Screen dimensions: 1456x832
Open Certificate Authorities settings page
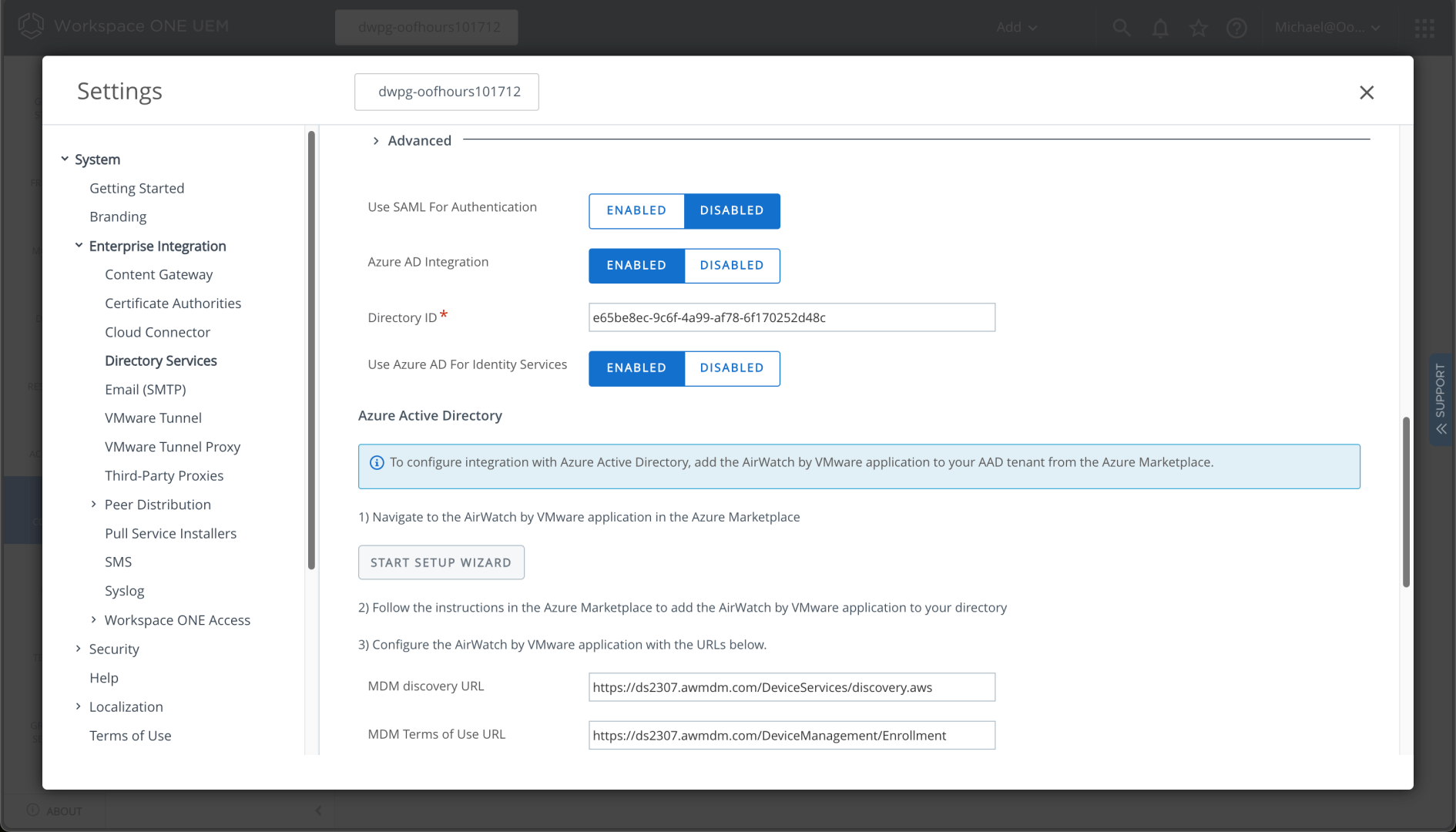(173, 304)
